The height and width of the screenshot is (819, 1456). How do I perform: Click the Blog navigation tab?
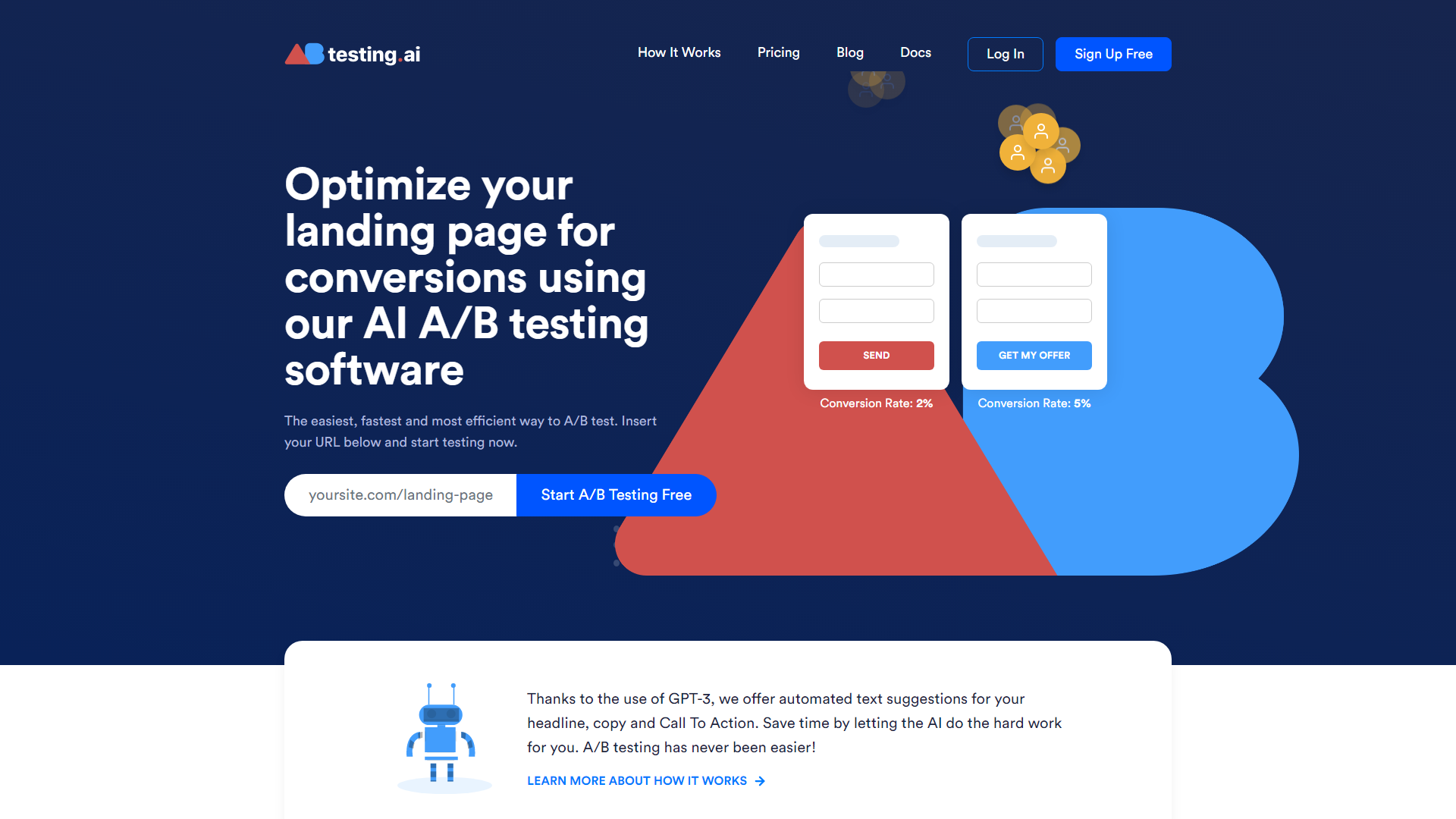848,54
